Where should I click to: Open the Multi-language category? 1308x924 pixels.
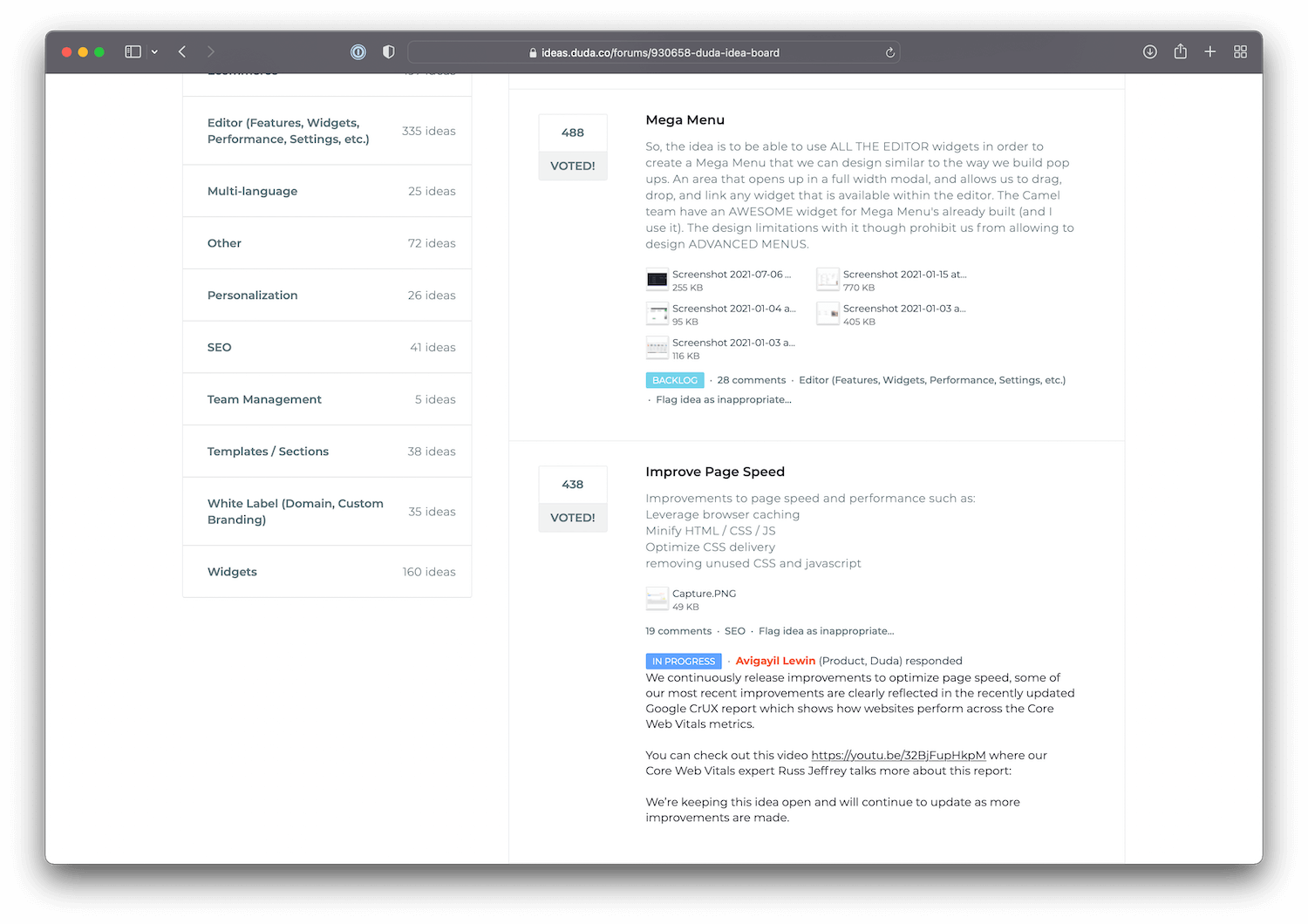point(327,191)
